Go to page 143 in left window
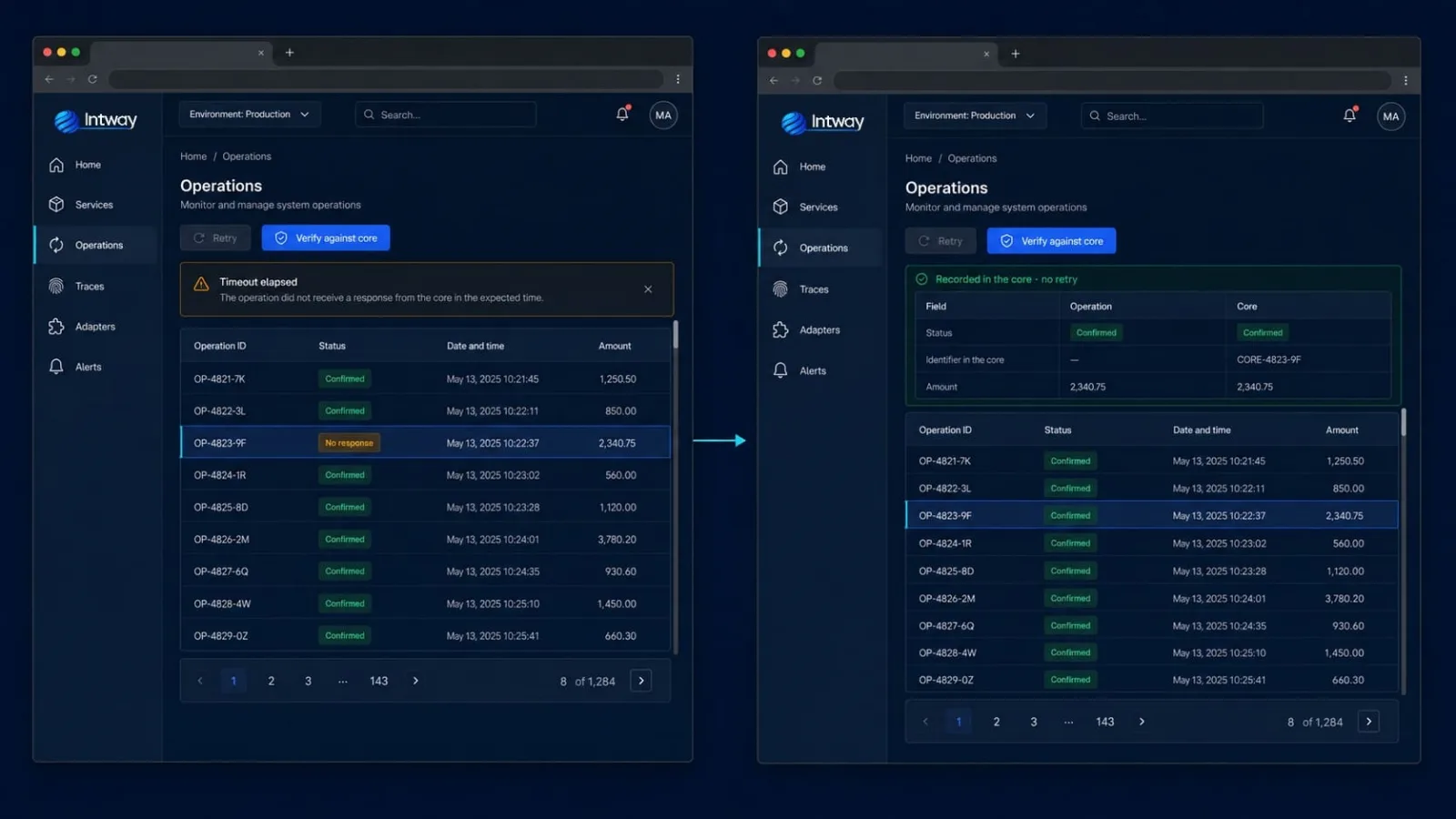 [379, 681]
